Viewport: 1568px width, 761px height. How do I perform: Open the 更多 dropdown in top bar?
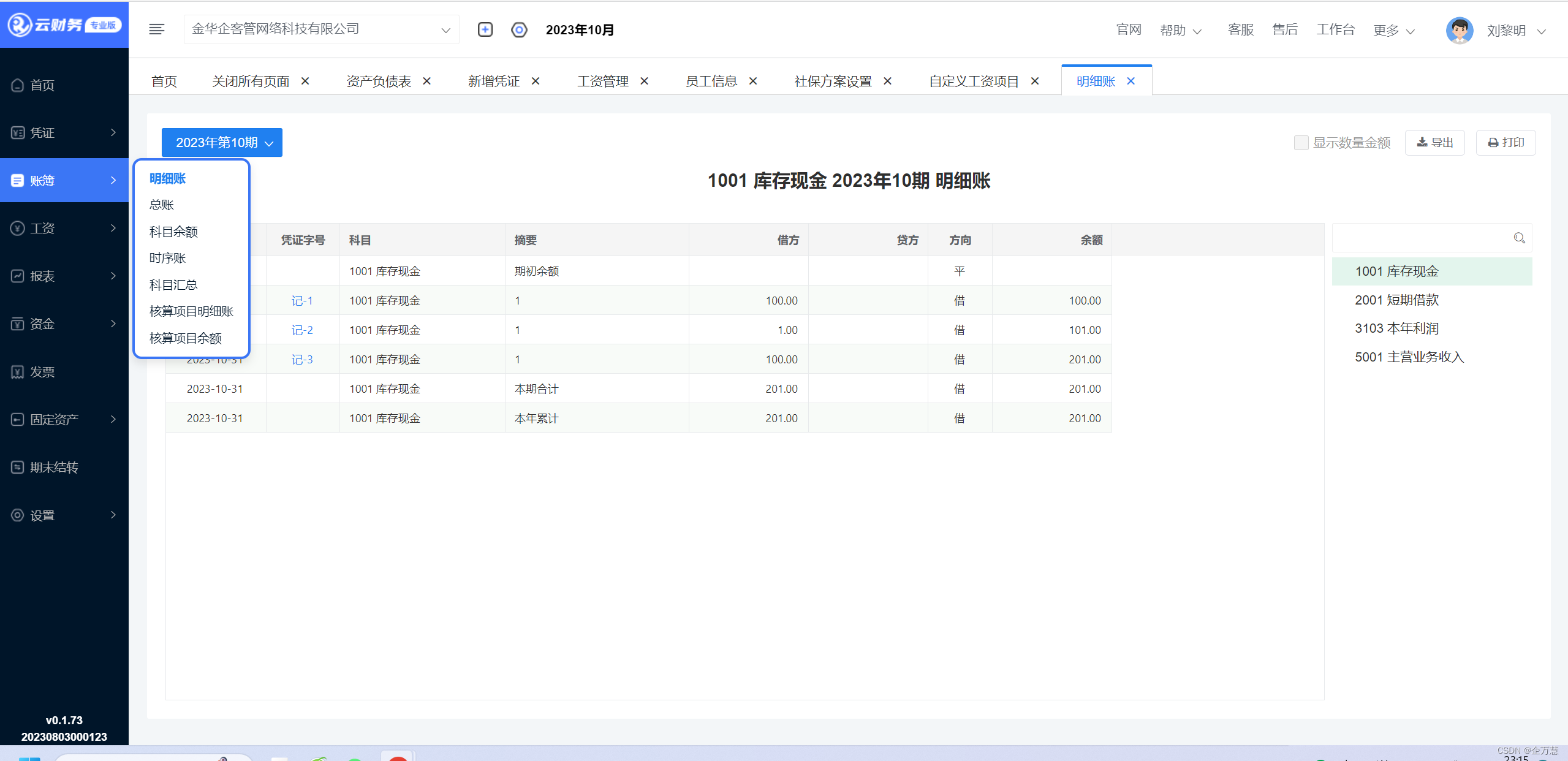[1392, 29]
